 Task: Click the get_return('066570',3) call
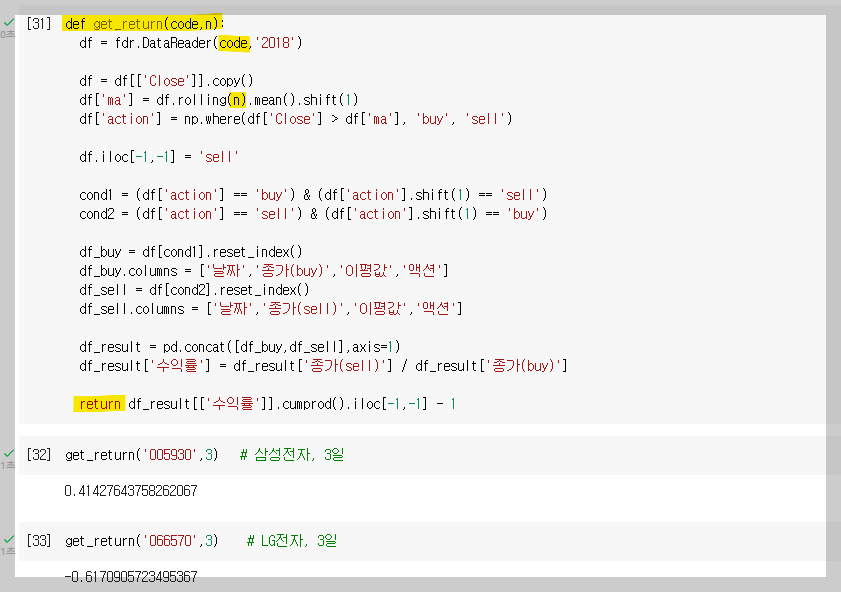click(142, 541)
